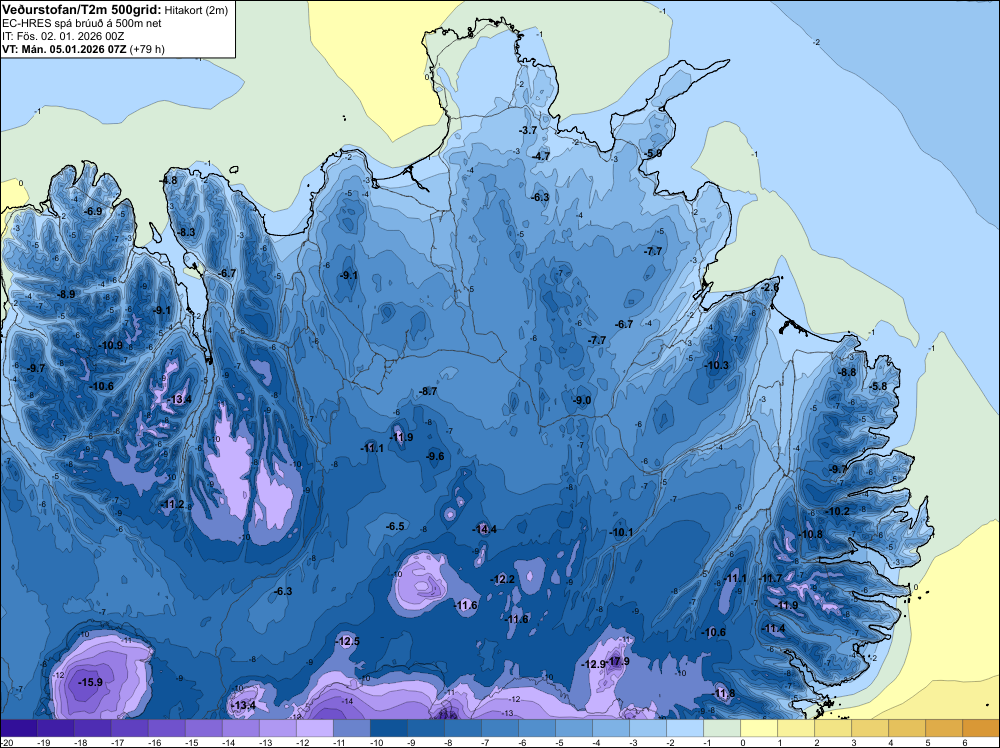Viewport: 1000px width, 748px height.
Task: Click the -5.8 temperature value on the map
Action: 878,386
